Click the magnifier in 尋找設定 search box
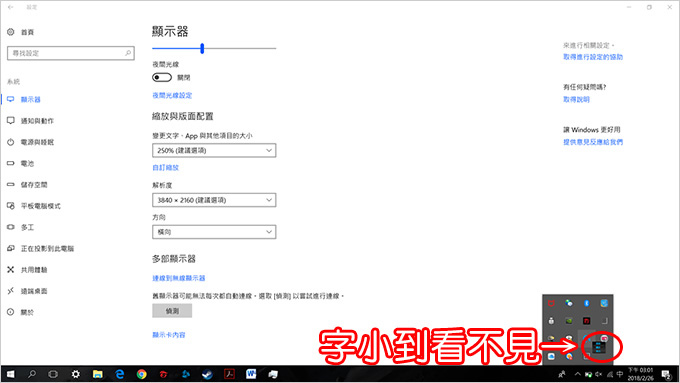The width and height of the screenshot is (680, 383). point(128,53)
